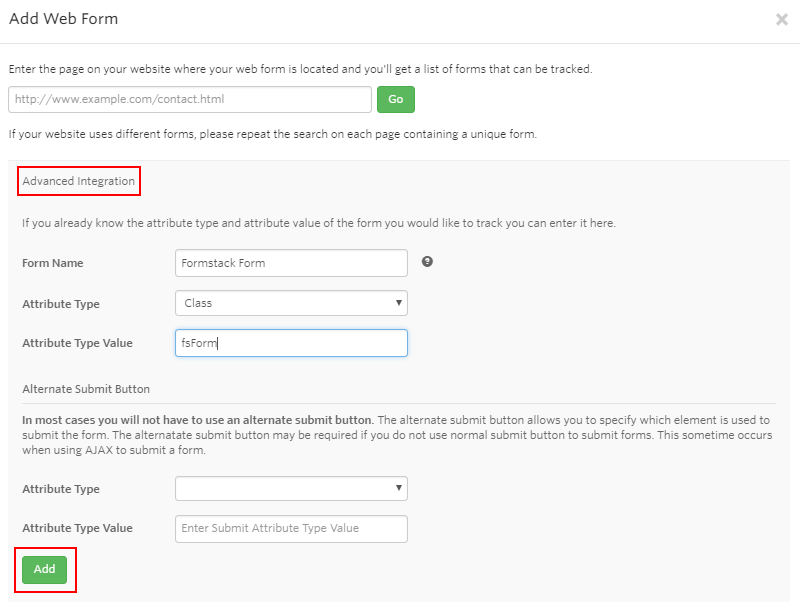
Task: Click the fsForm attribute value field
Action: [x=290, y=342]
